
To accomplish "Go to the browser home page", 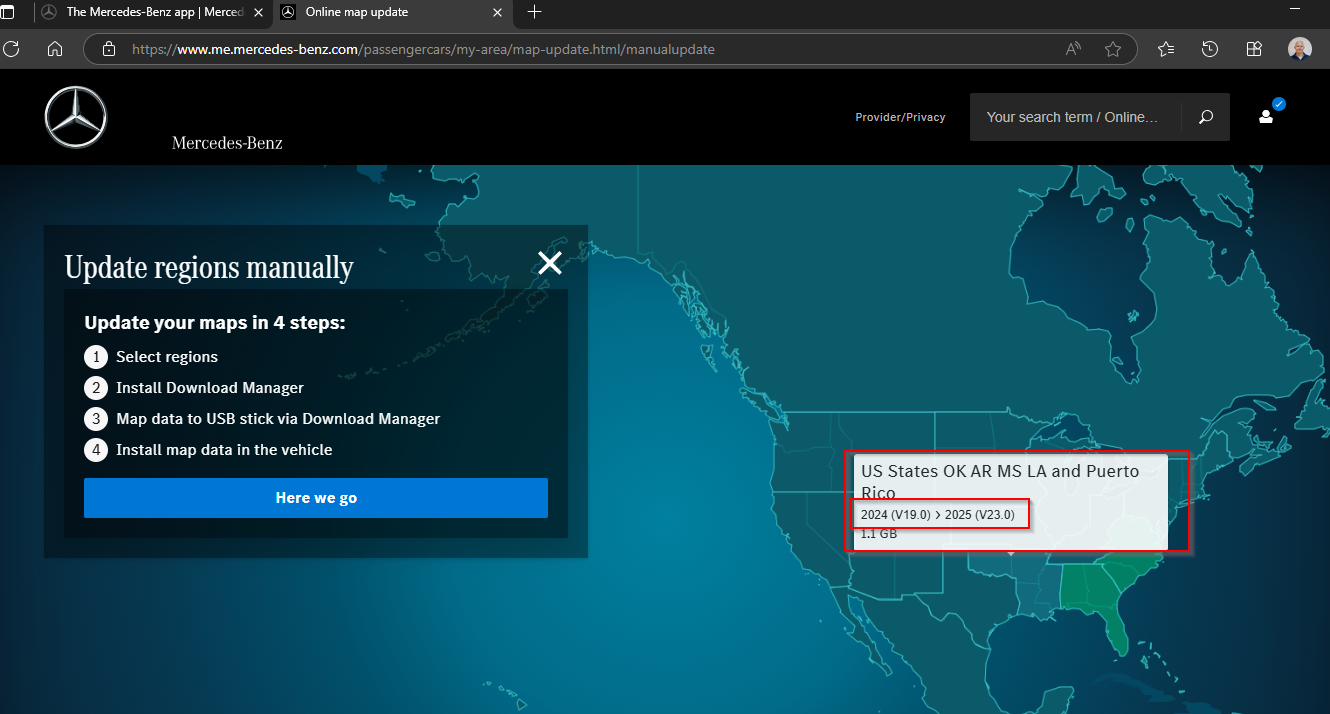I will [x=55, y=49].
